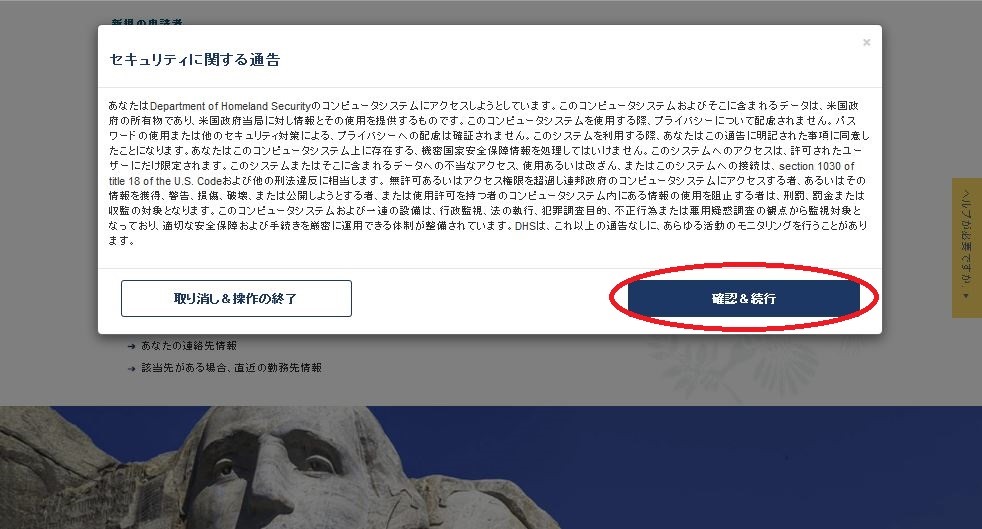
Task: Cancel via 取り消し＆操作の終了 button
Action: [x=236, y=298]
